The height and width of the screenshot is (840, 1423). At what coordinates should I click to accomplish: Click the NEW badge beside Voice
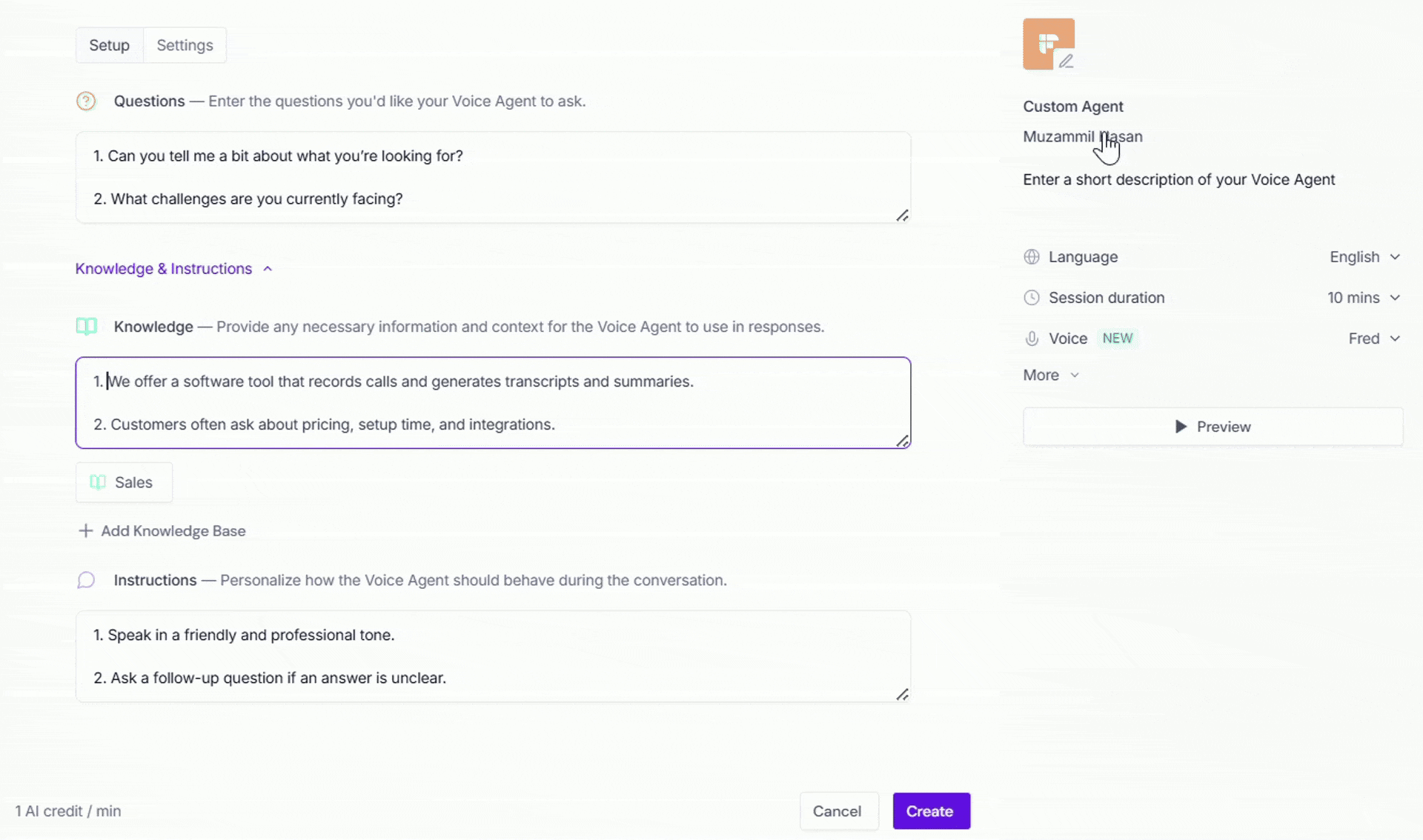pos(1118,339)
